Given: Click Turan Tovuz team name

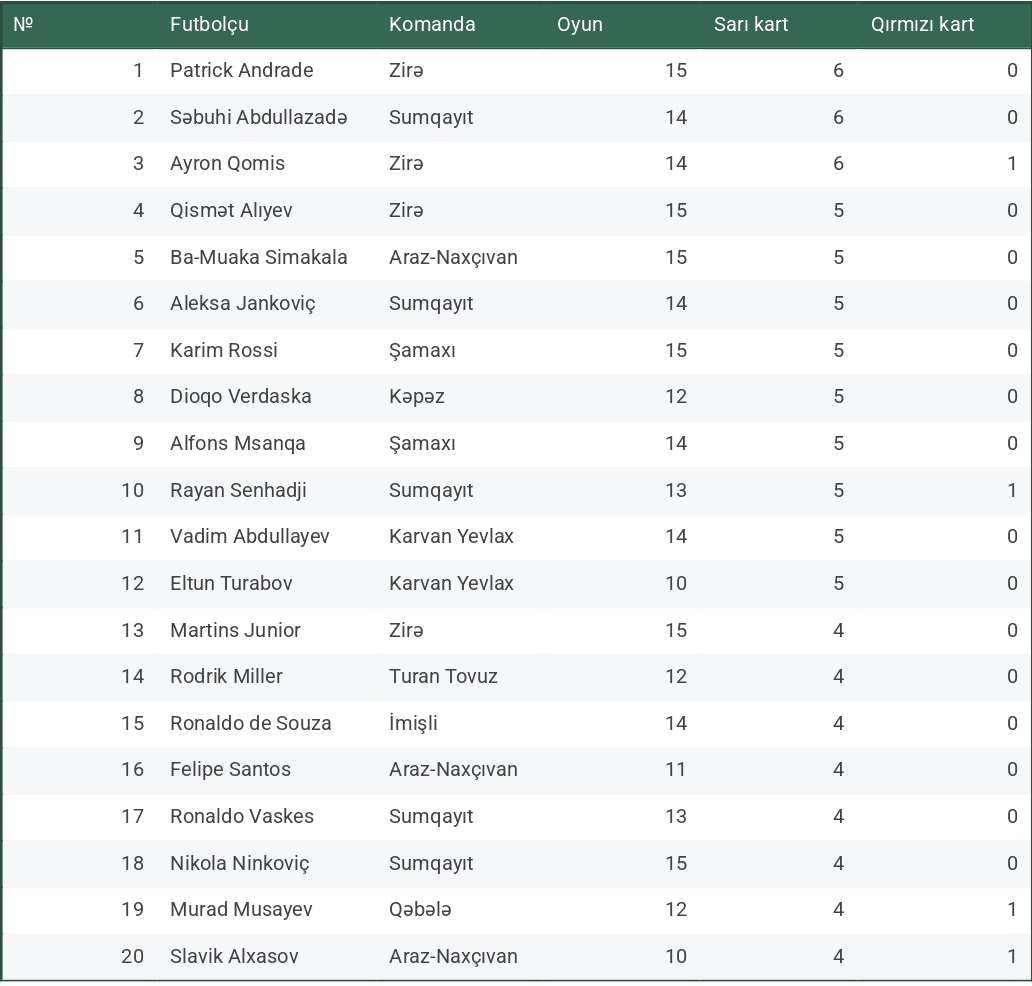Looking at the screenshot, I should coord(443,676).
